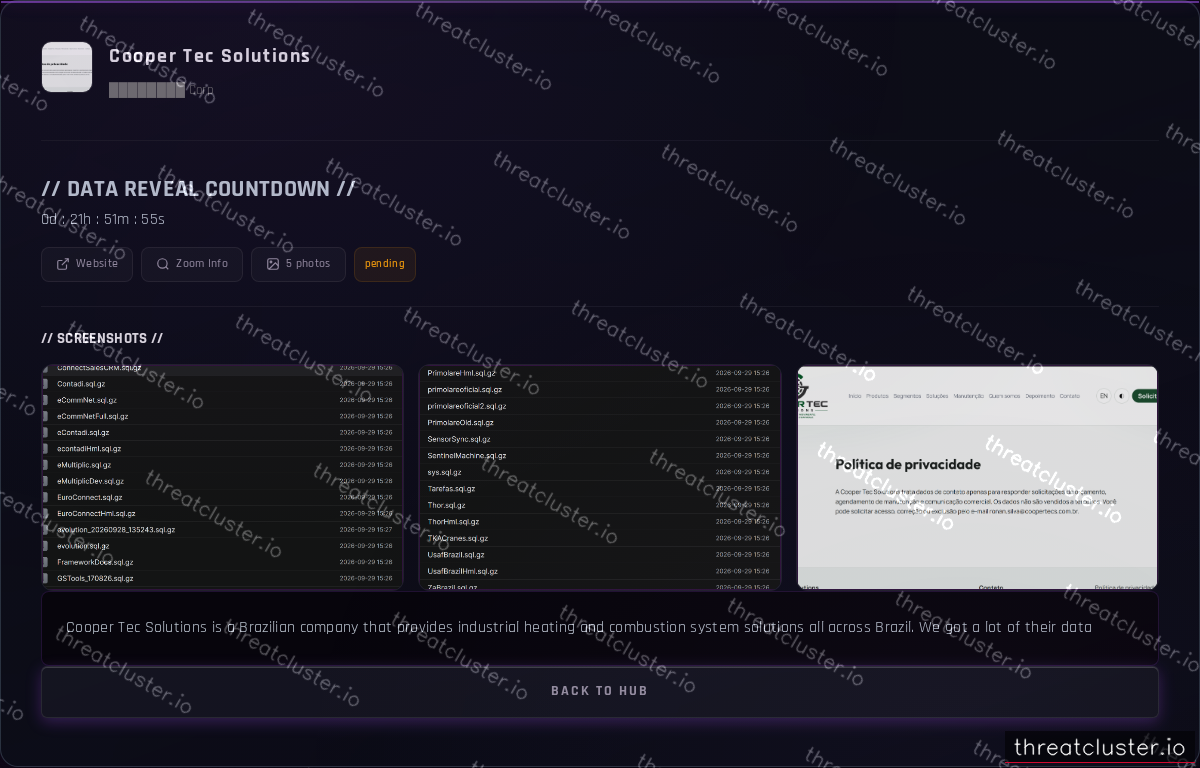
Task: Open screenshot listing Thor.sql.gz files
Action: tap(600, 477)
